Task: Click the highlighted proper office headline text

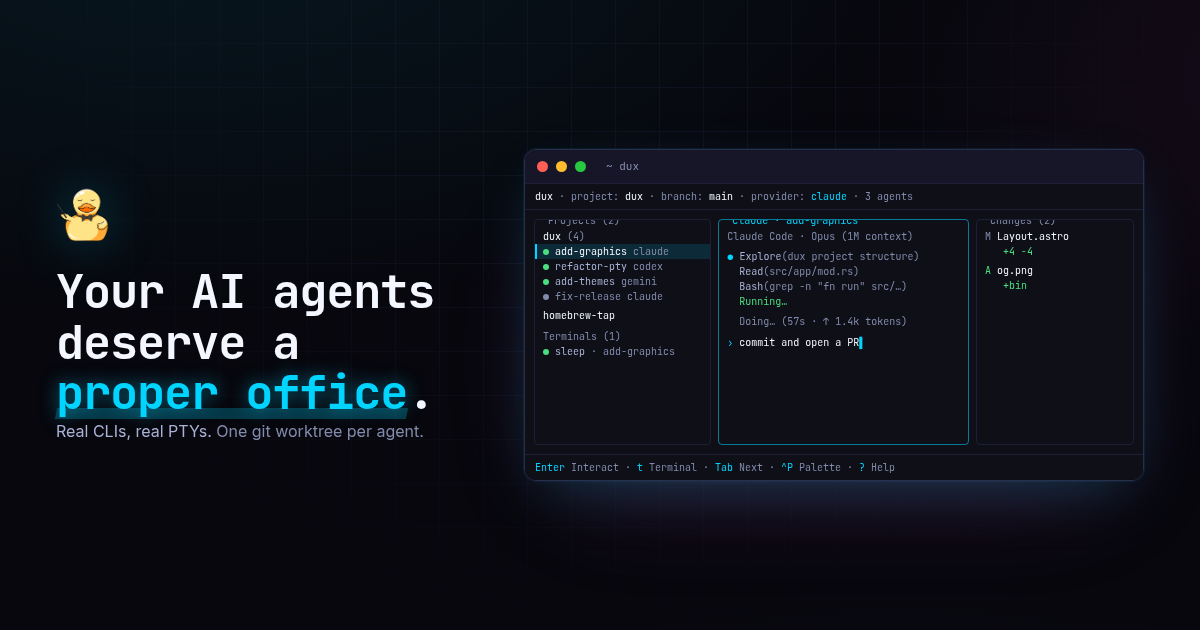Action: tap(232, 395)
